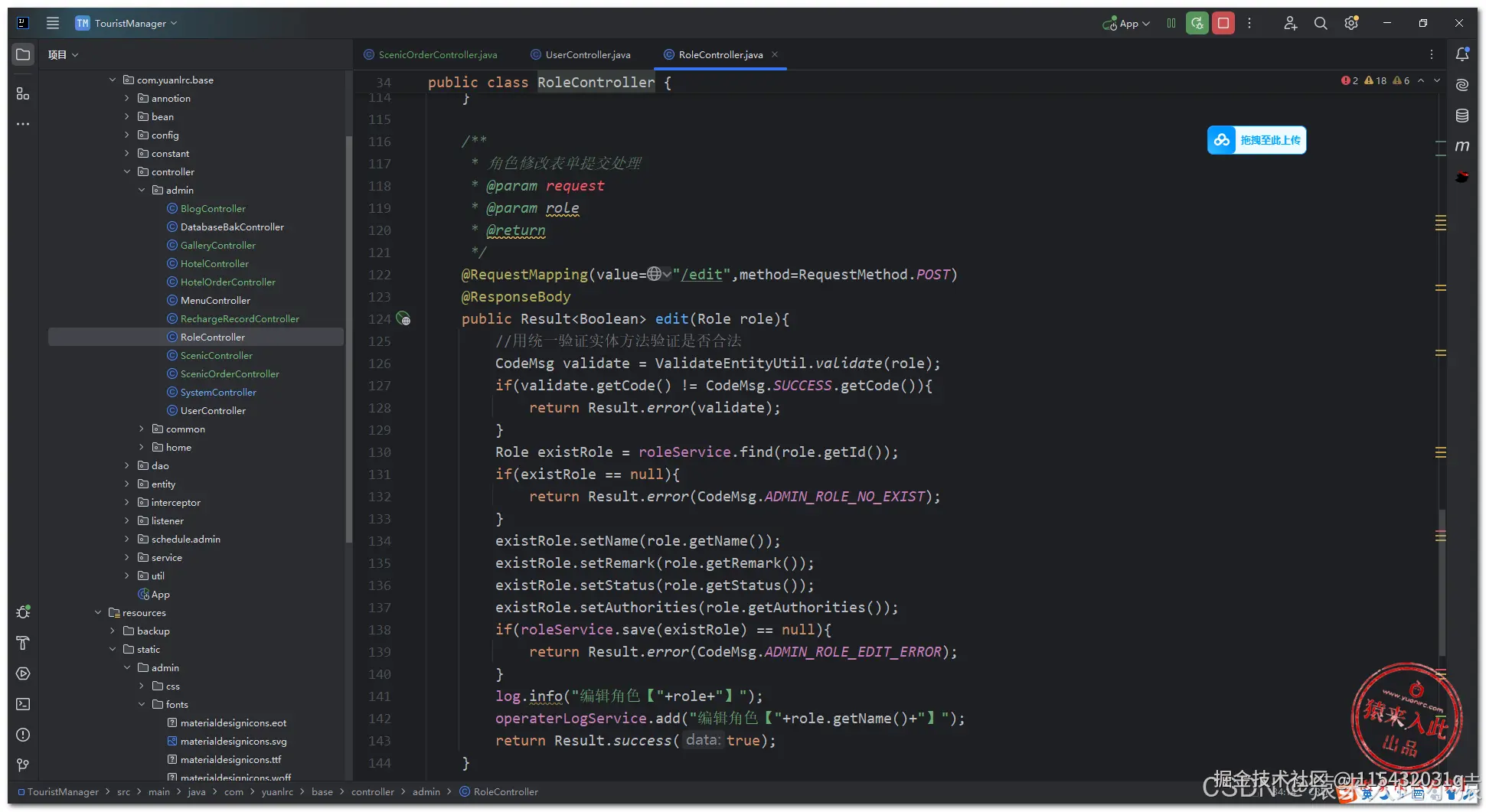Open the Maven tool window
Image resolution: width=1486 pixels, height=812 pixels.
[x=1462, y=146]
